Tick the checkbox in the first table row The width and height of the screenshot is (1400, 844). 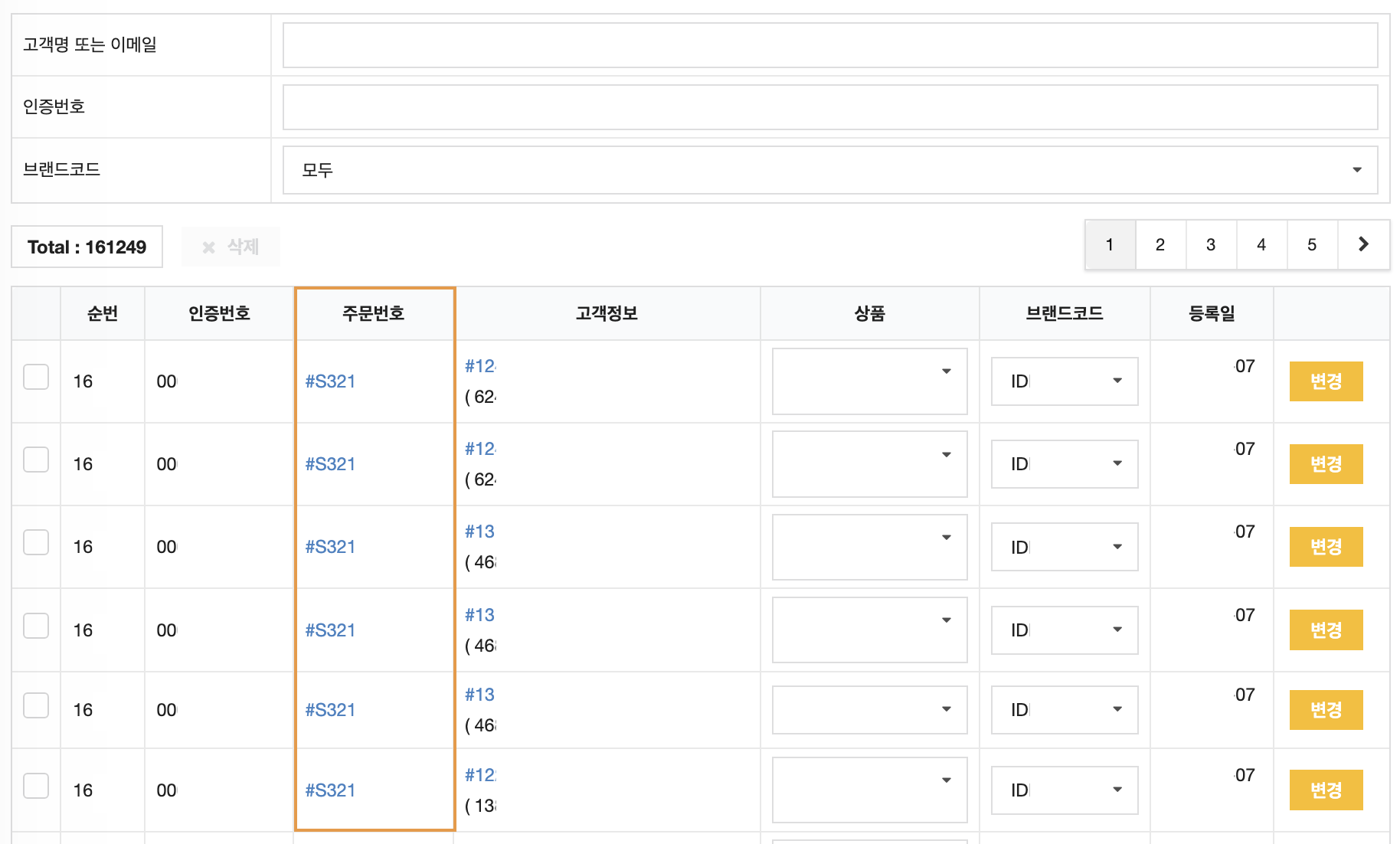click(x=36, y=377)
